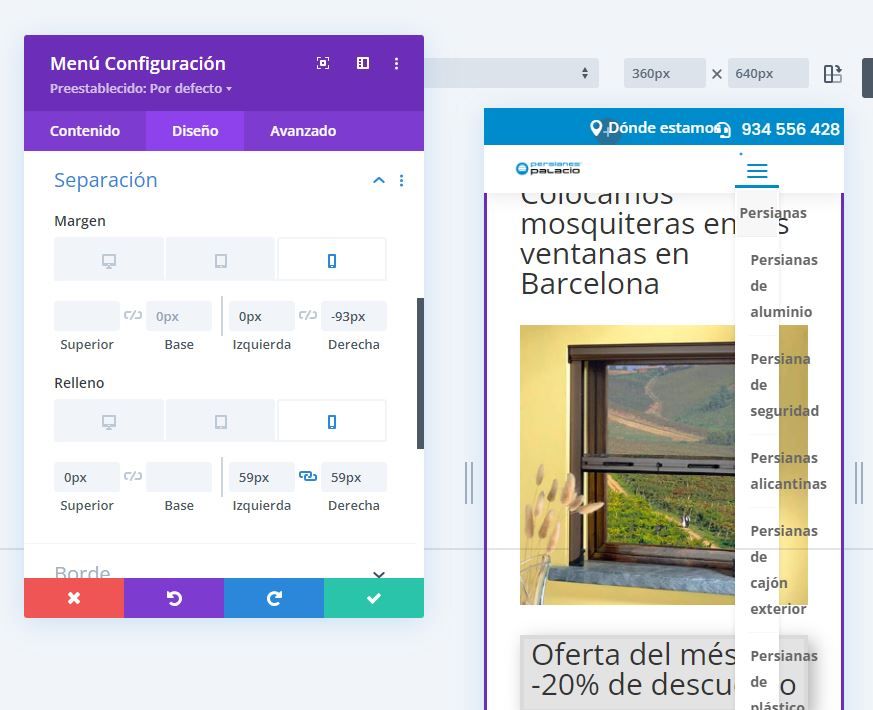Screen dimensions: 873x710
Task: Click the headset phone icon in top bar
Action: tap(723, 130)
